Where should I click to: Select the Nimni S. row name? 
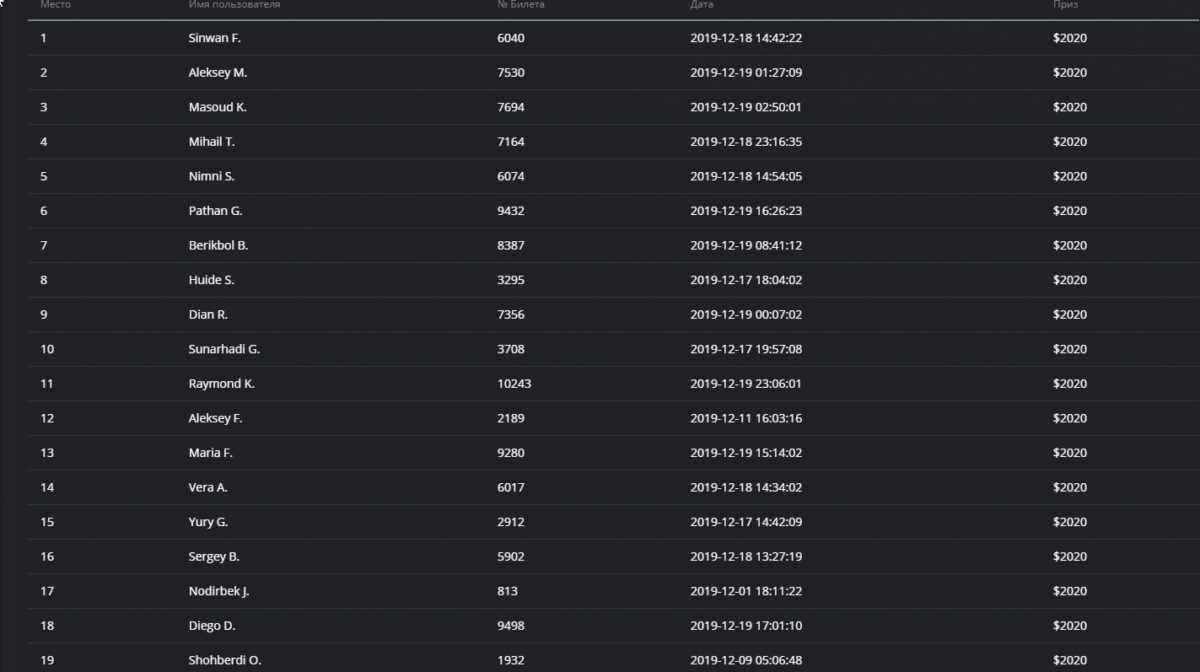click(211, 176)
